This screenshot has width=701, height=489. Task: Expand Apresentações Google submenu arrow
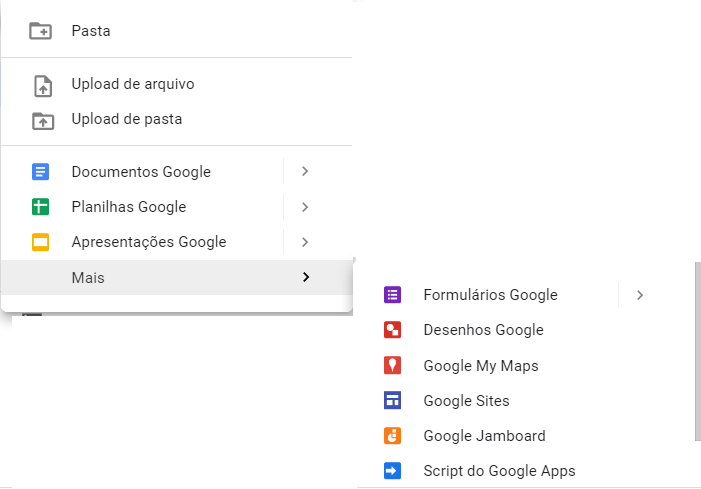pyautogui.click(x=305, y=242)
